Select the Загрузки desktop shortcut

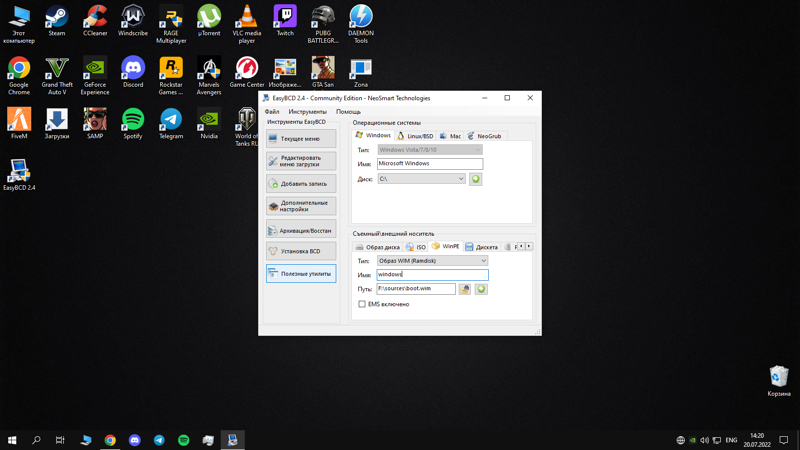[x=57, y=123]
